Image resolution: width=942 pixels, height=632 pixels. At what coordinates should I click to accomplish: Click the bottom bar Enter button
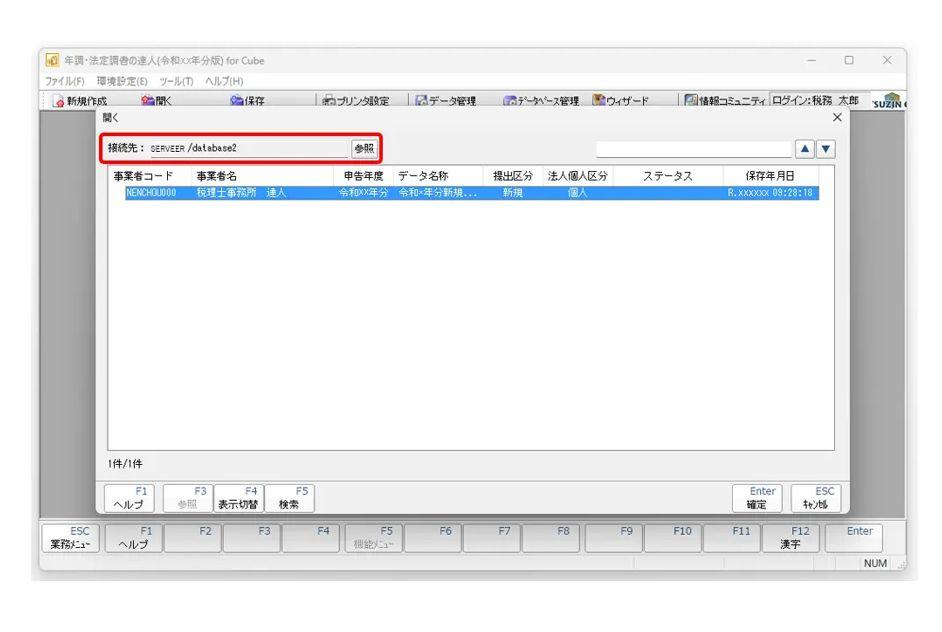[x=854, y=538]
